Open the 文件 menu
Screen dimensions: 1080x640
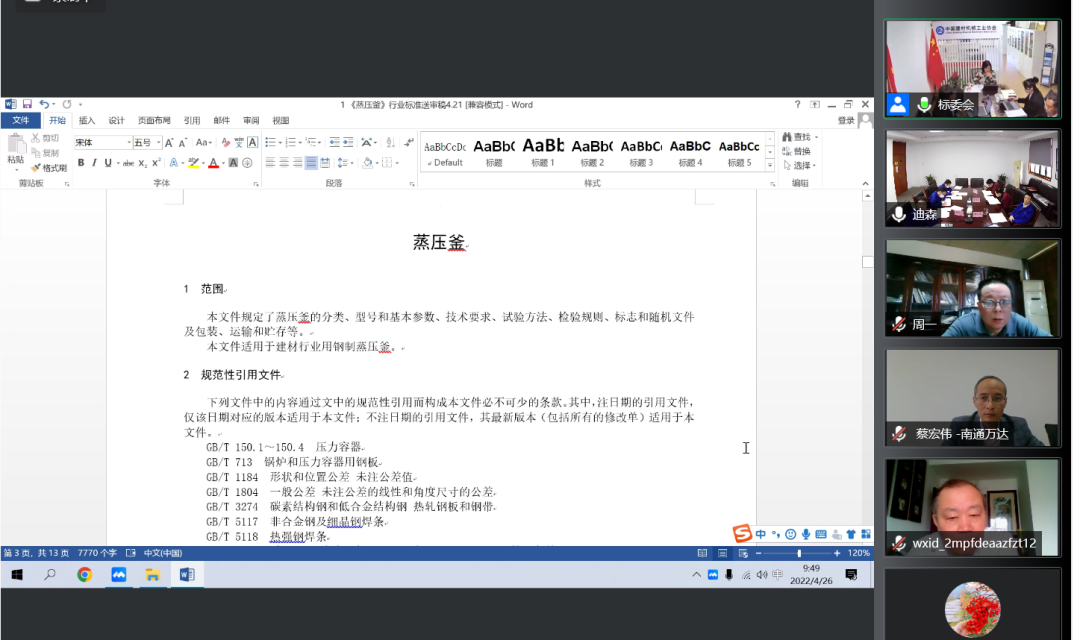[x=21, y=120]
